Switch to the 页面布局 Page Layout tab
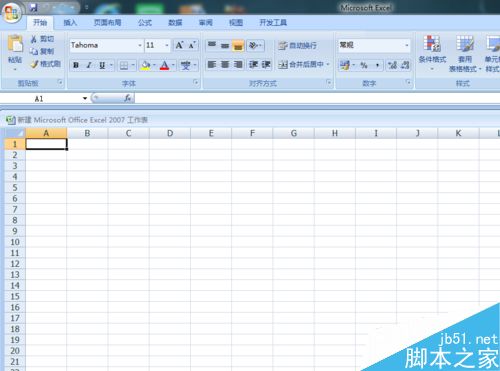 (107, 23)
